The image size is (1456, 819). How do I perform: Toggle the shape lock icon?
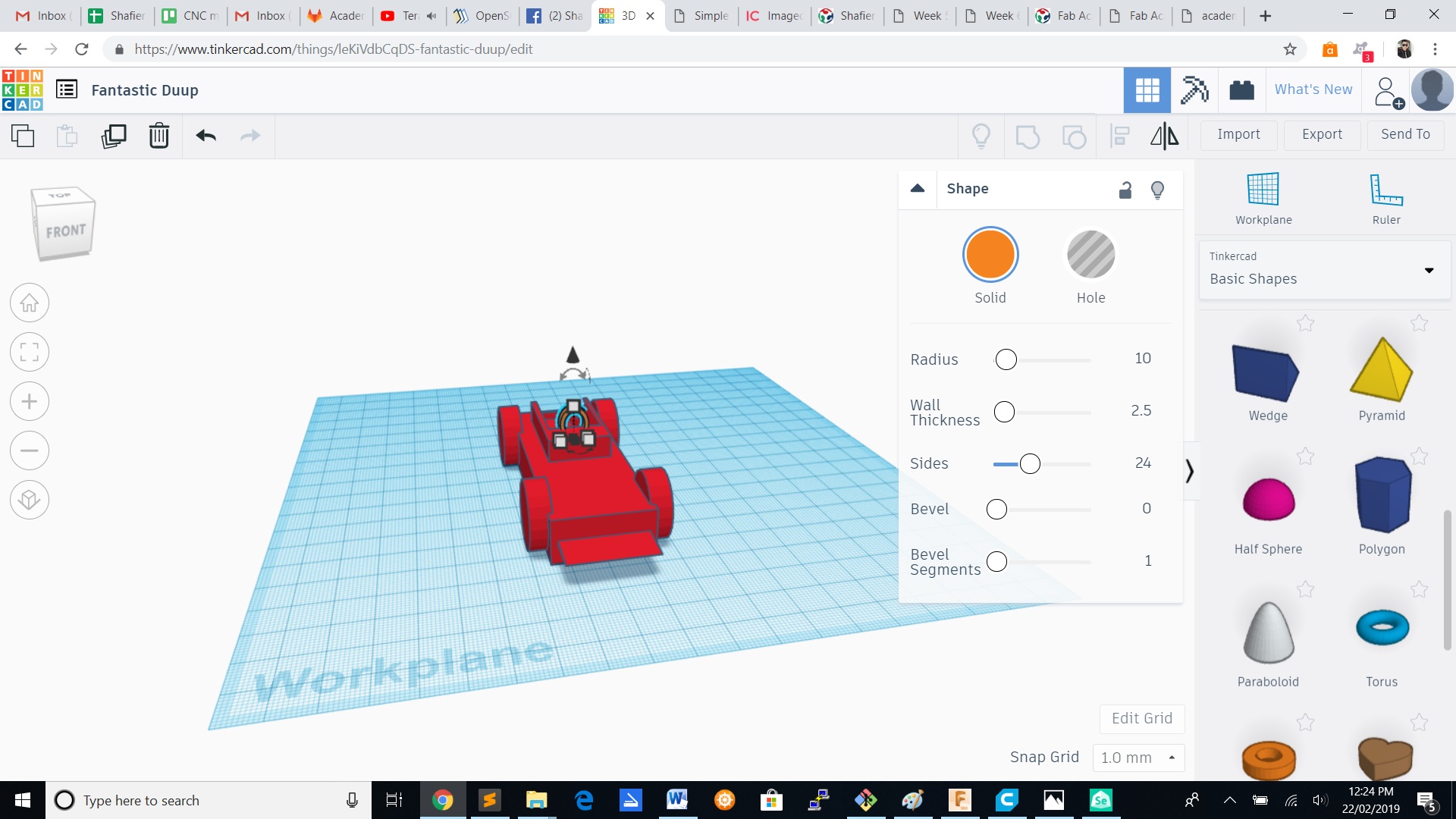click(x=1125, y=190)
